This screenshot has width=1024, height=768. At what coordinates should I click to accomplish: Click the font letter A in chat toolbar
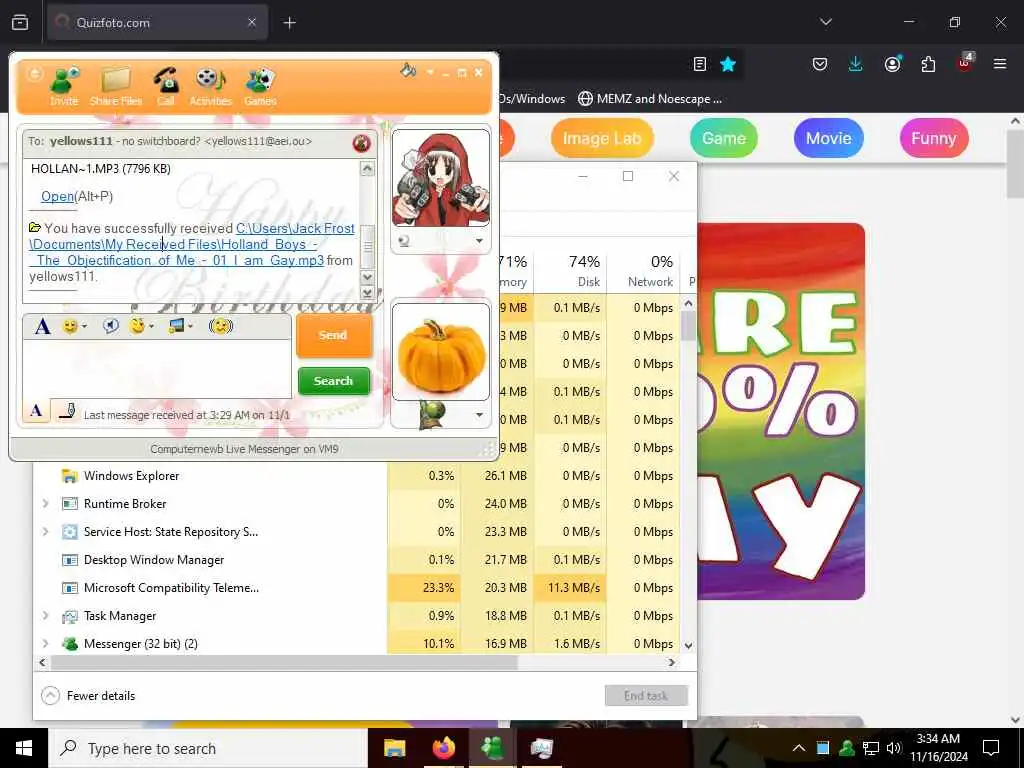point(42,325)
